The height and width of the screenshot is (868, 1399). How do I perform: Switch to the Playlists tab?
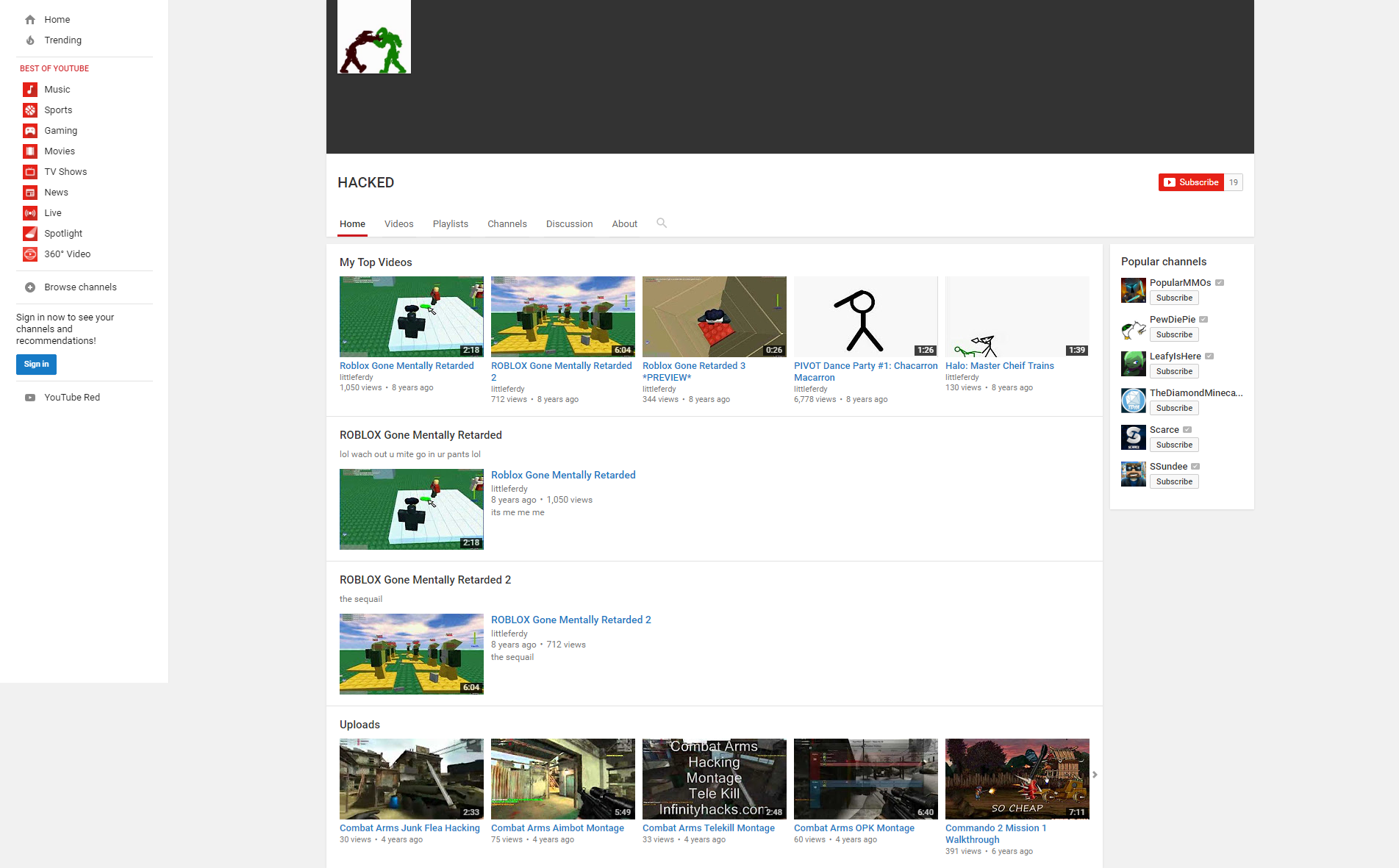(x=451, y=224)
